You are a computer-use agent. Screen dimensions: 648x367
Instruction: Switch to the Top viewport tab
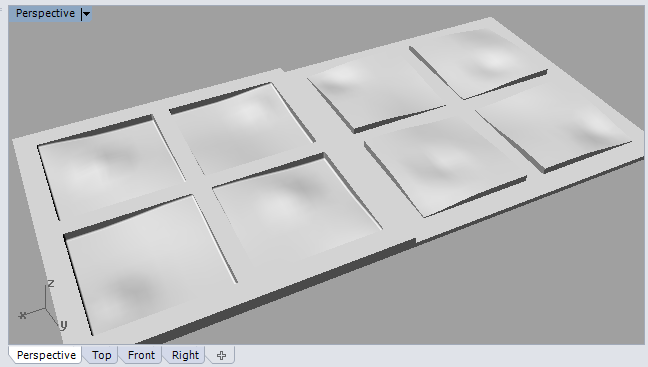[101, 355]
